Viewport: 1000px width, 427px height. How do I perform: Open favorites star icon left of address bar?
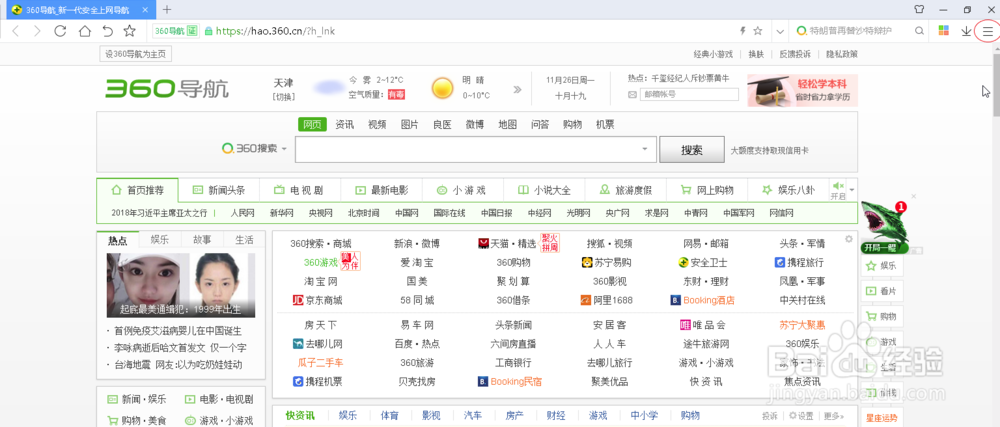[x=129, y=31]
